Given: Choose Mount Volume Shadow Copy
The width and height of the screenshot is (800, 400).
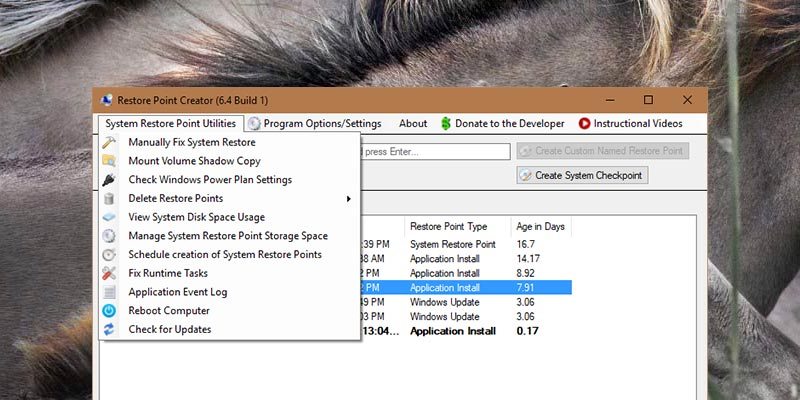Looking at the screenshot, I should coord(230,161).
